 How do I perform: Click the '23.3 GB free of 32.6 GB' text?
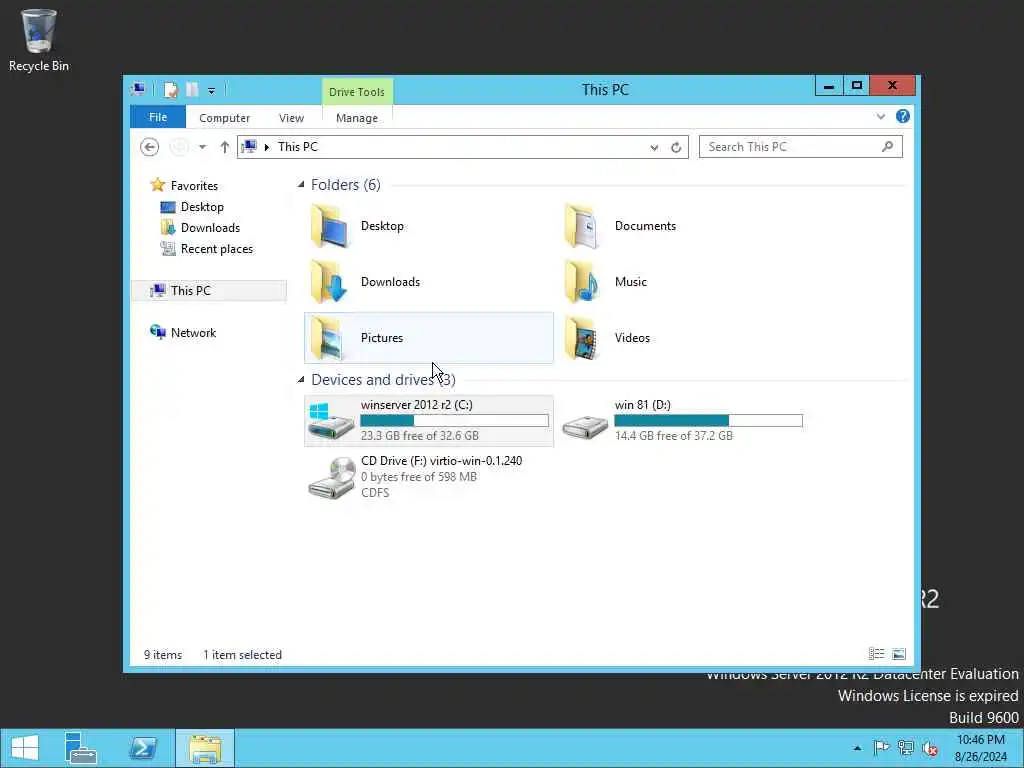tap(419, 436)
